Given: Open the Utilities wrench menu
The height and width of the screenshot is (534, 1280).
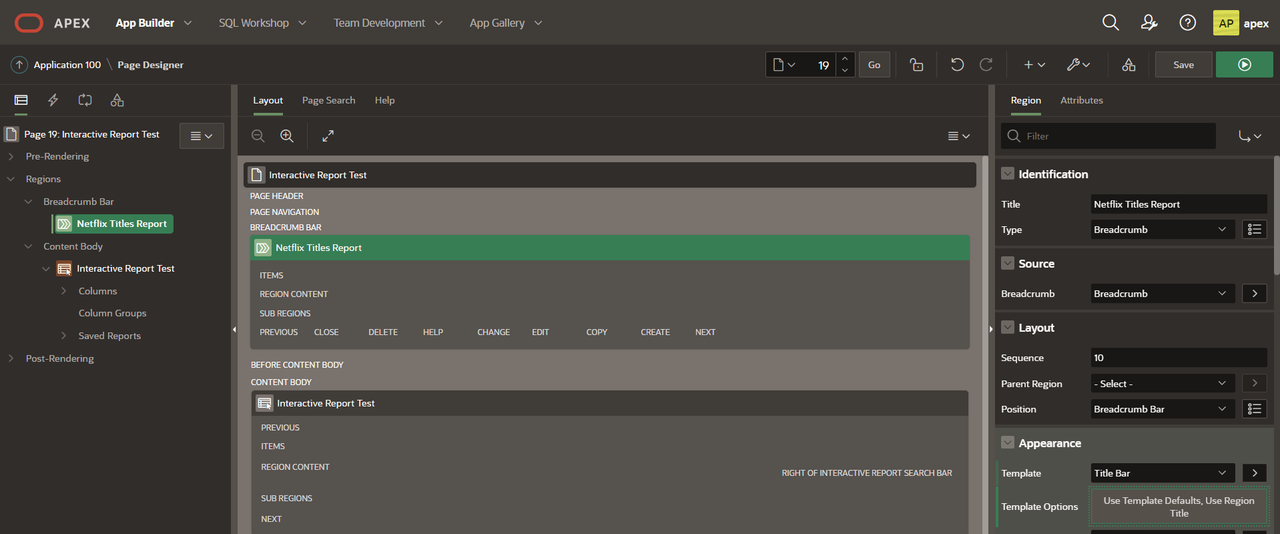Looking at the screenshot, I should click(1078, 64).
